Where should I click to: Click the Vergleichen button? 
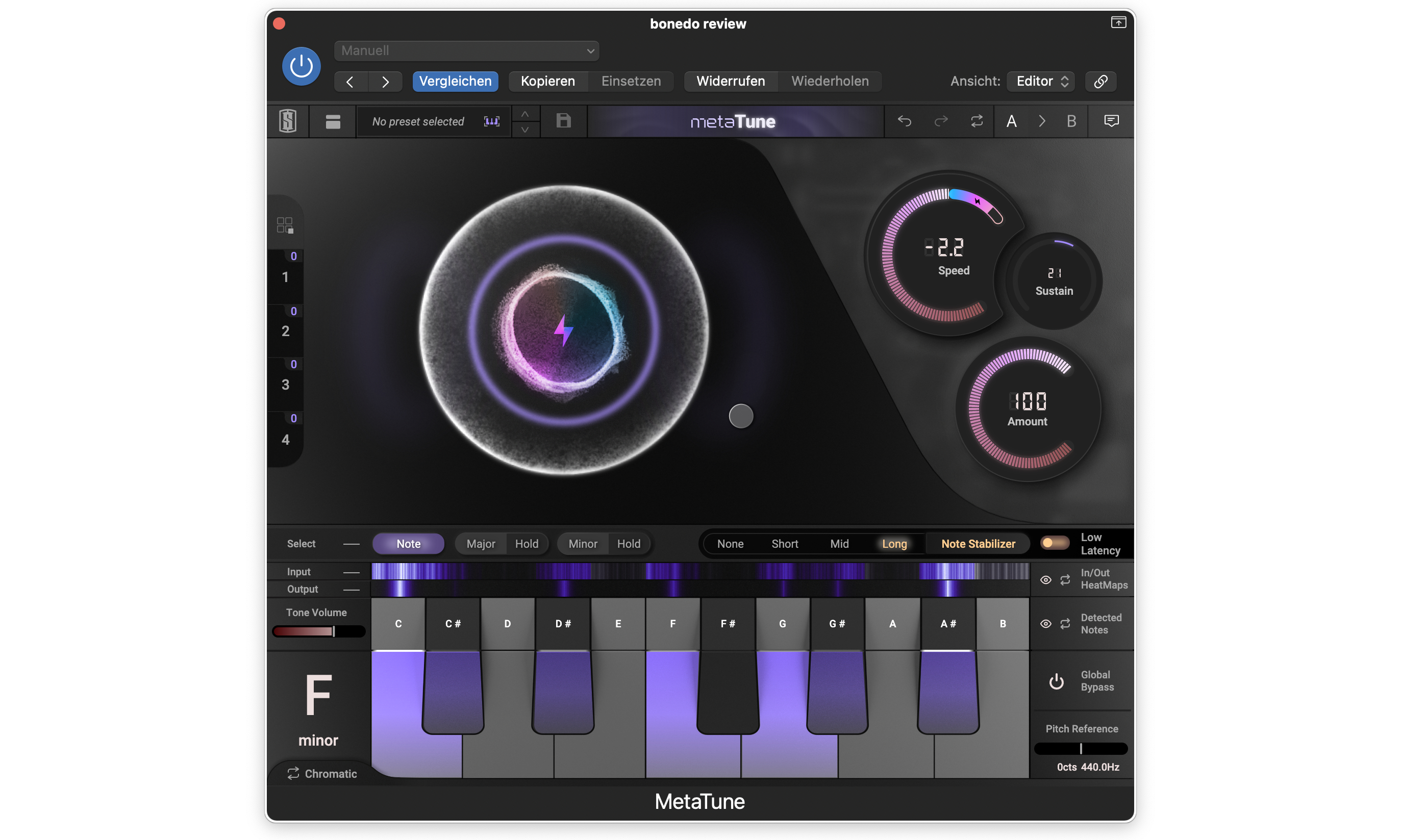point(455,82)
